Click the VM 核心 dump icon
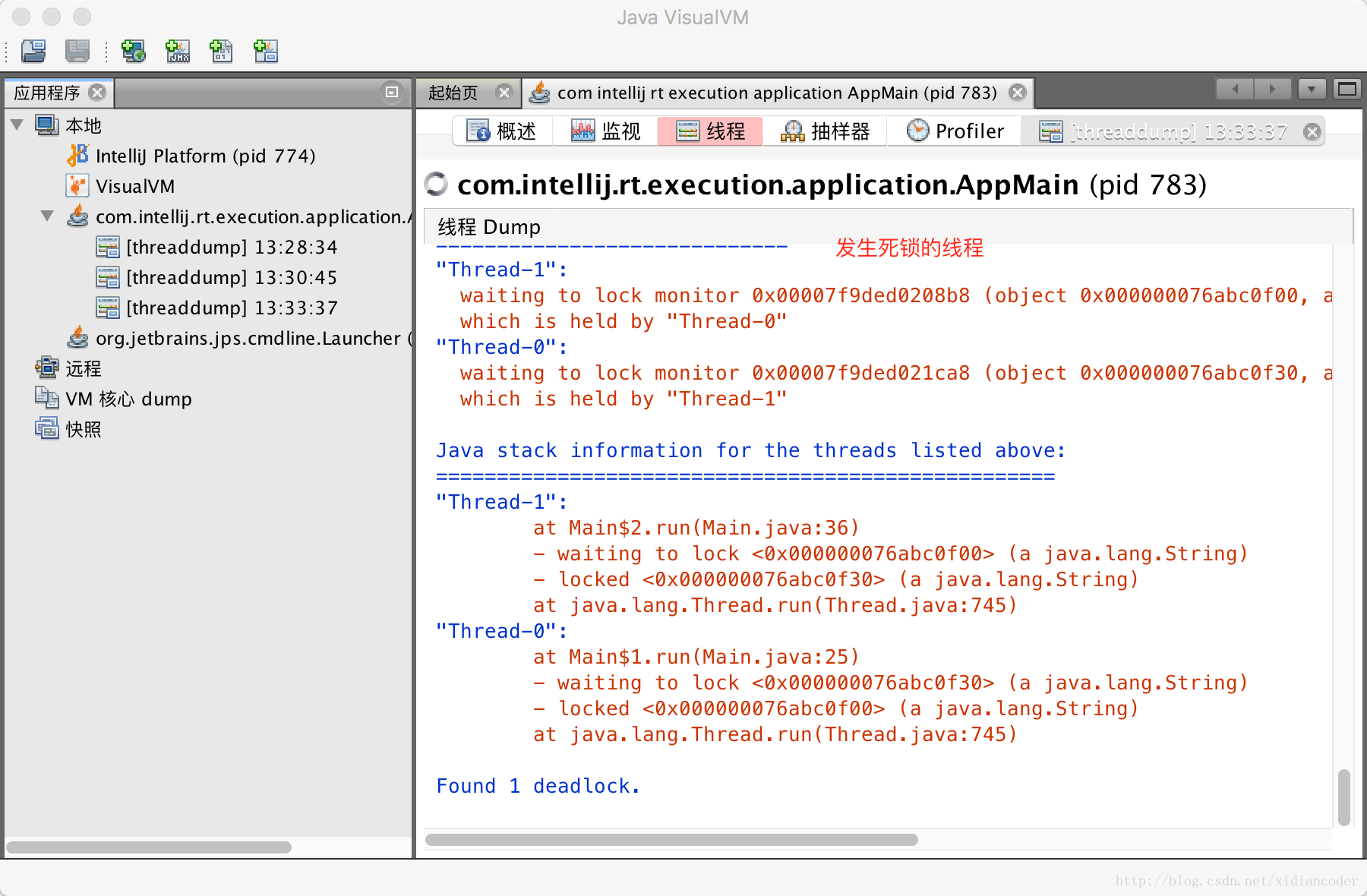 click(47, 399)
